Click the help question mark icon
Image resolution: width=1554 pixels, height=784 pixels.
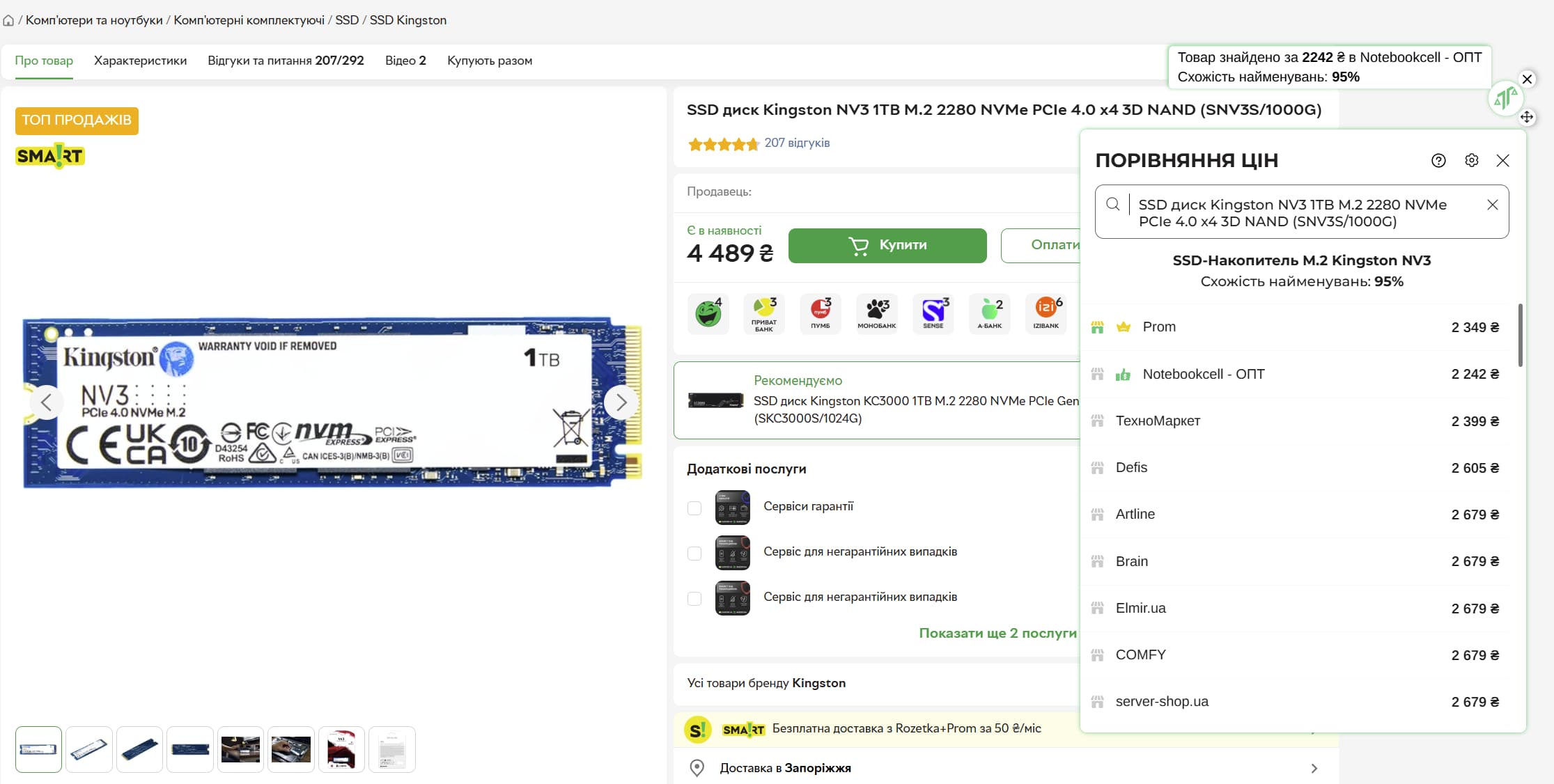point(1438,161)
